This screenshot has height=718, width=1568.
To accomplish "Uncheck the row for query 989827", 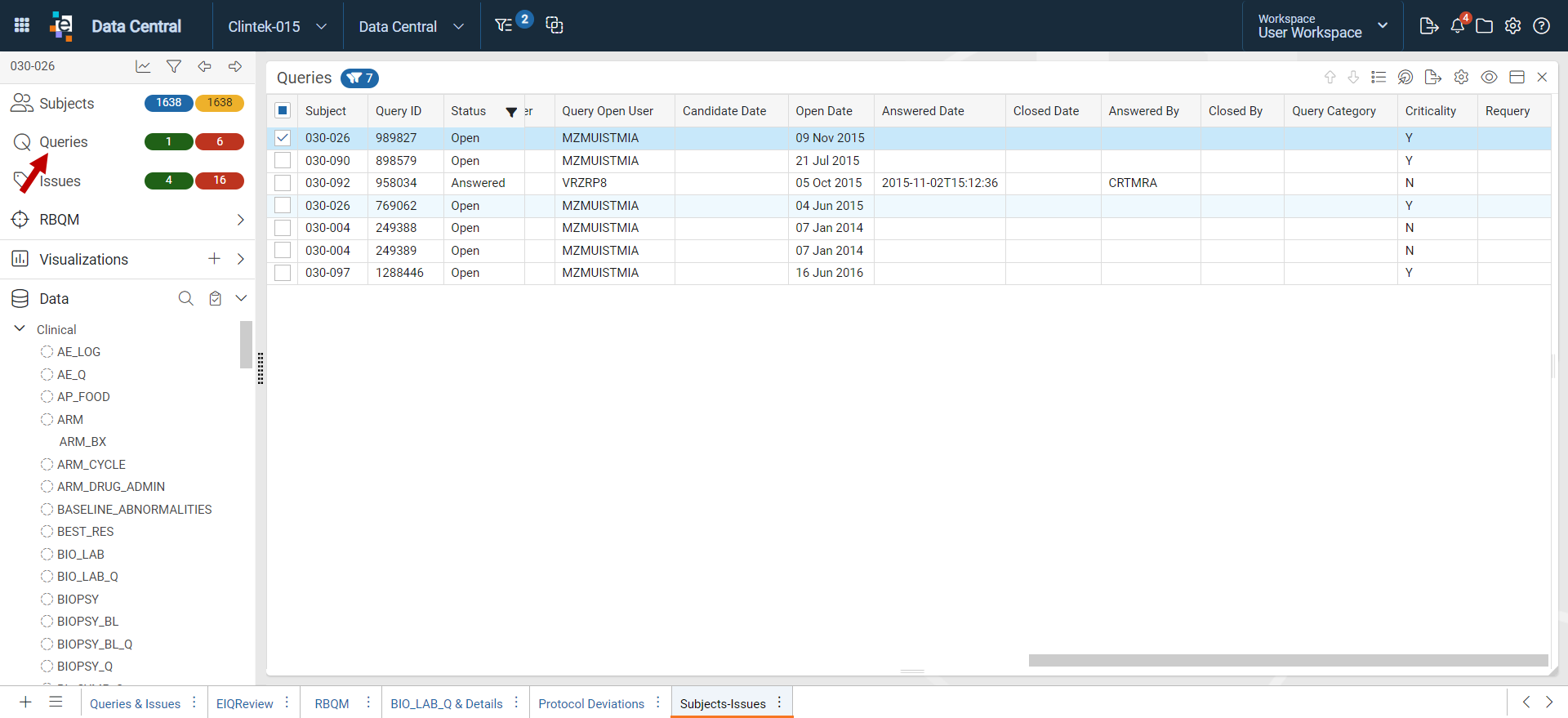I will pos(283,138).
